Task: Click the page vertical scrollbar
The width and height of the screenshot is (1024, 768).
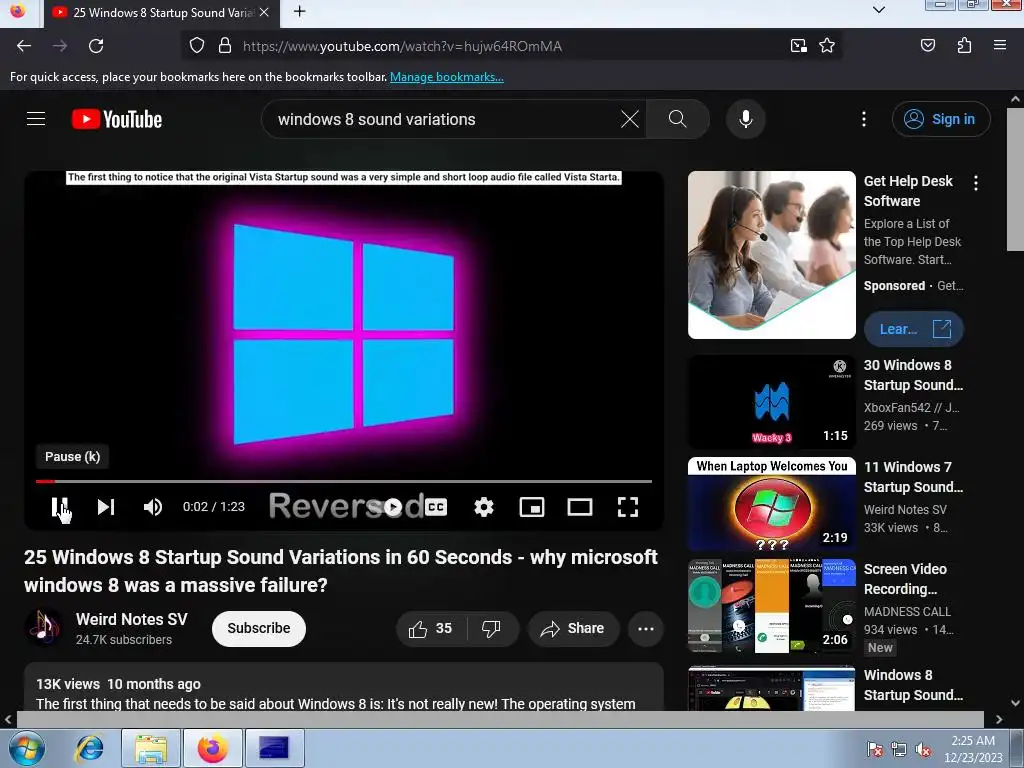Action: (x=1015, y=178)
